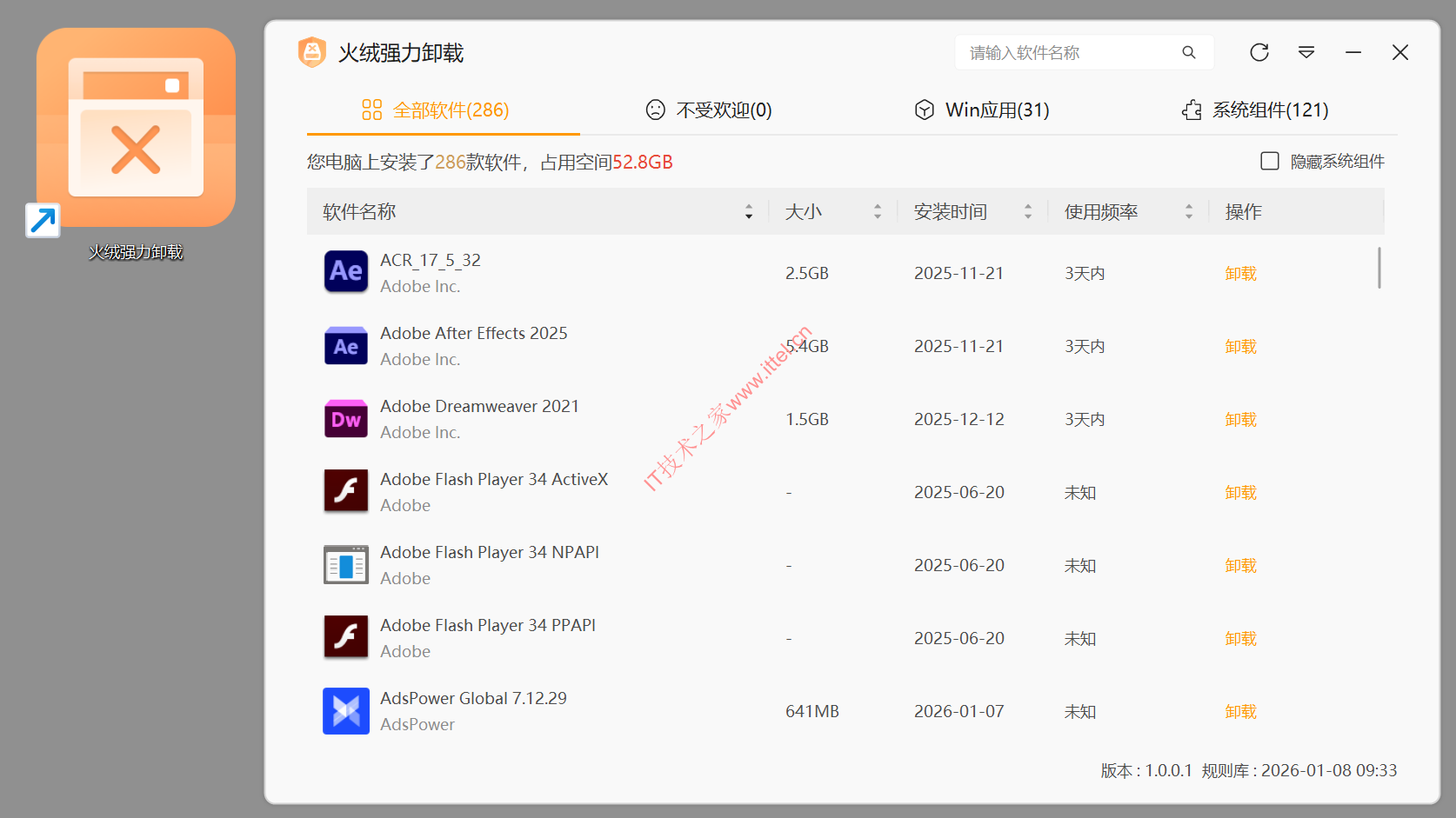1456x818 pixels.
Task: Click the refresh icon in title bar
Action: [1259, 52]
